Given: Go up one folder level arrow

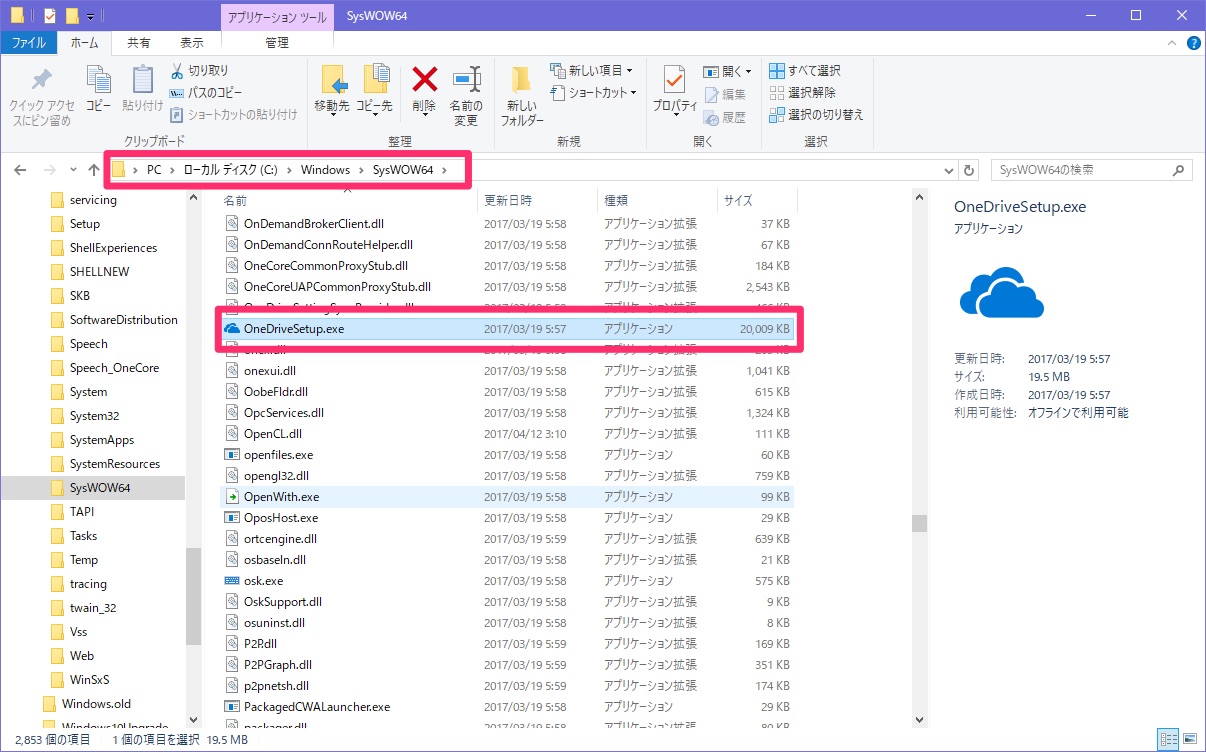Looking at the screenshot, I should coord(93,170).
